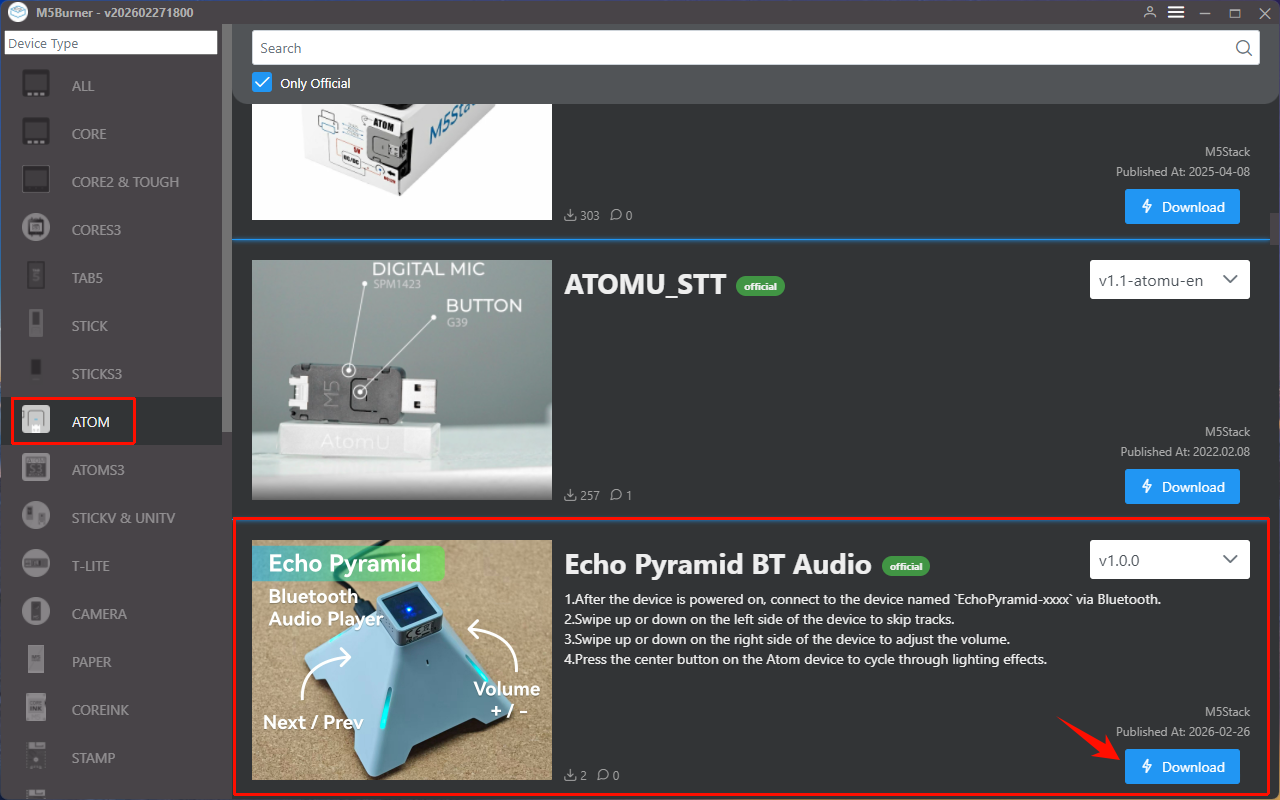Select the PAPER device icon

(37, 661)
